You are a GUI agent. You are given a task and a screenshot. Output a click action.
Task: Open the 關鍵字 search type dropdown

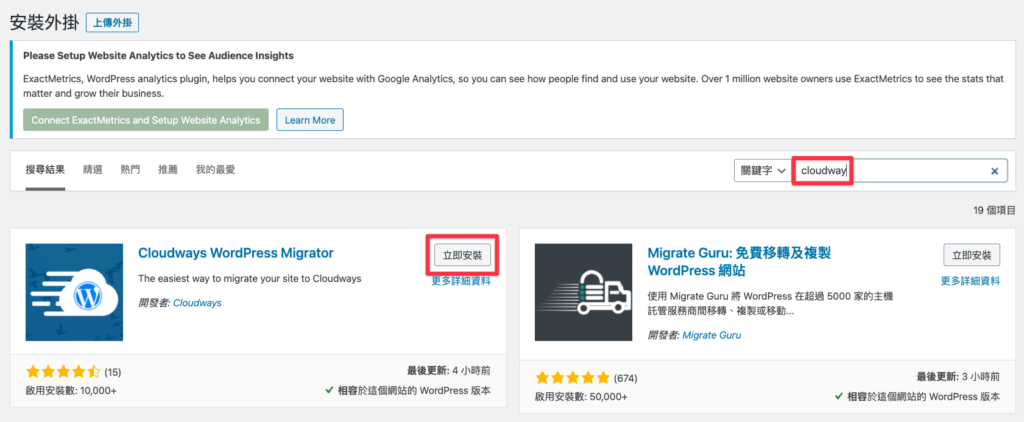click(762, 171)
